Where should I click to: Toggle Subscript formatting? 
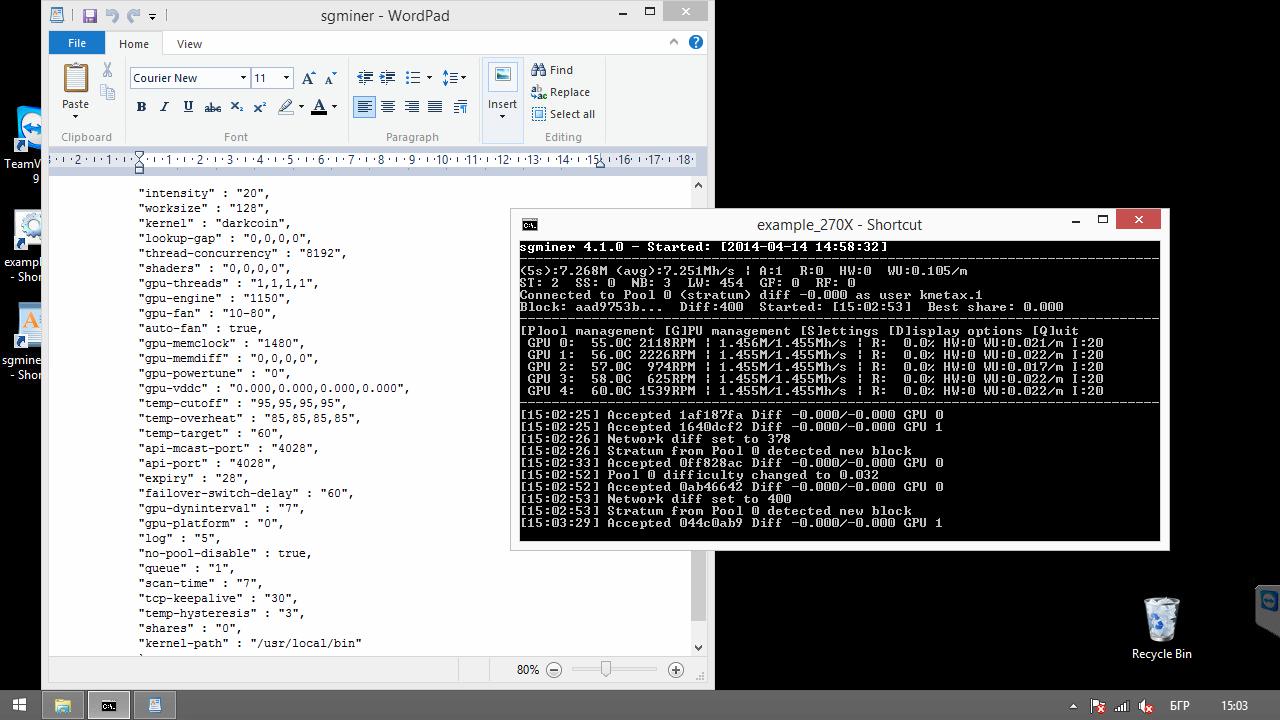[x=236, y=107]
